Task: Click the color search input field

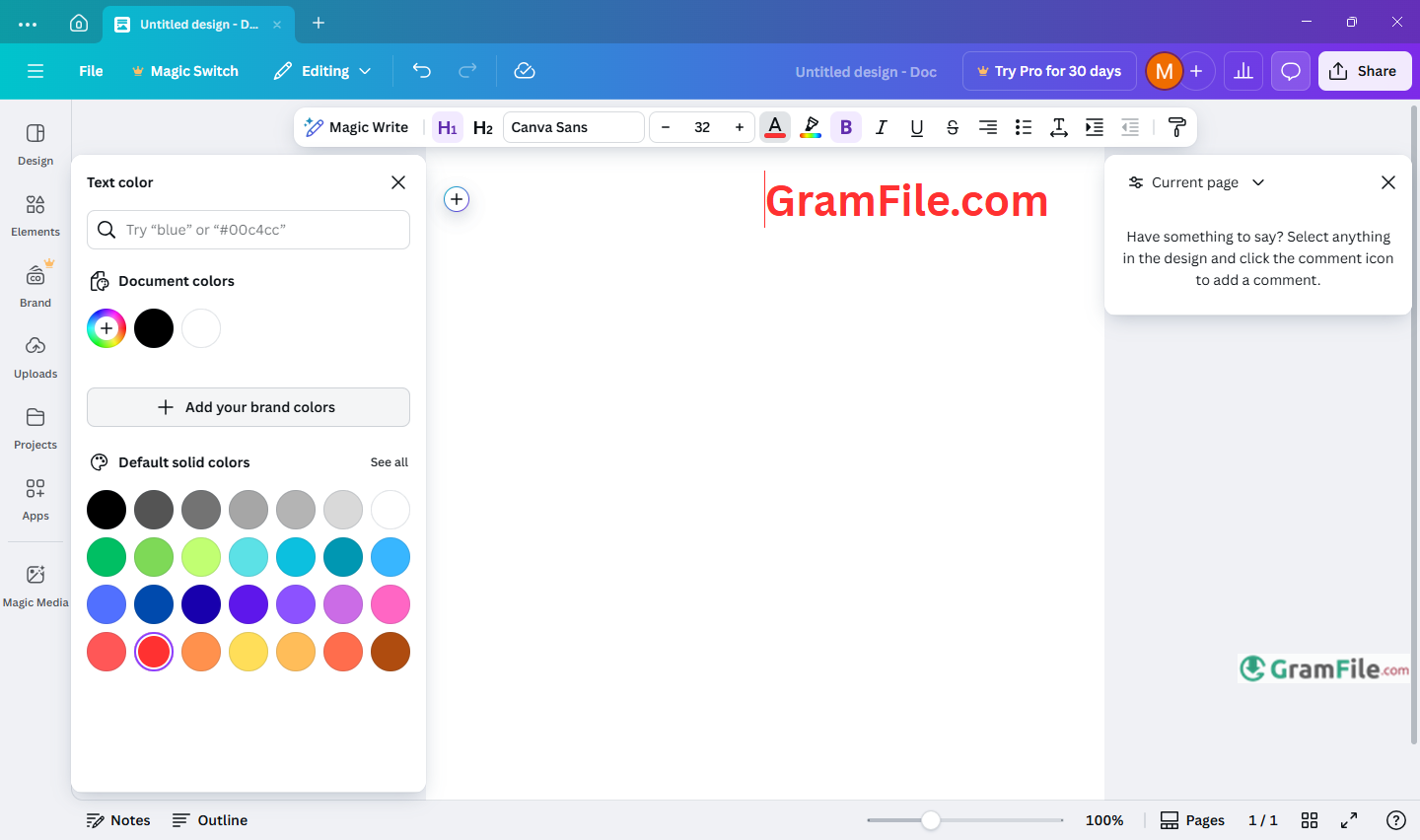Action: pyautogui.click(x=248, y=230)
